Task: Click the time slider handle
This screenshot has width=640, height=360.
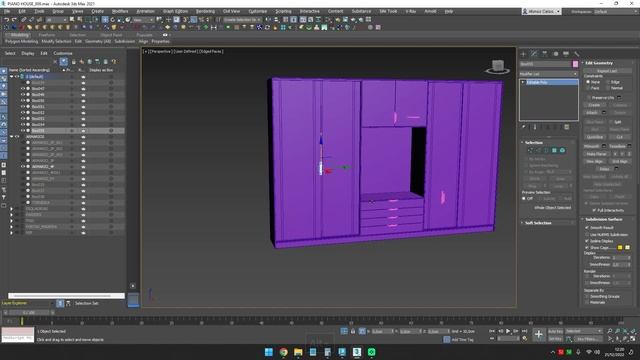Action: pyautogui.click(x=29, y=312)
